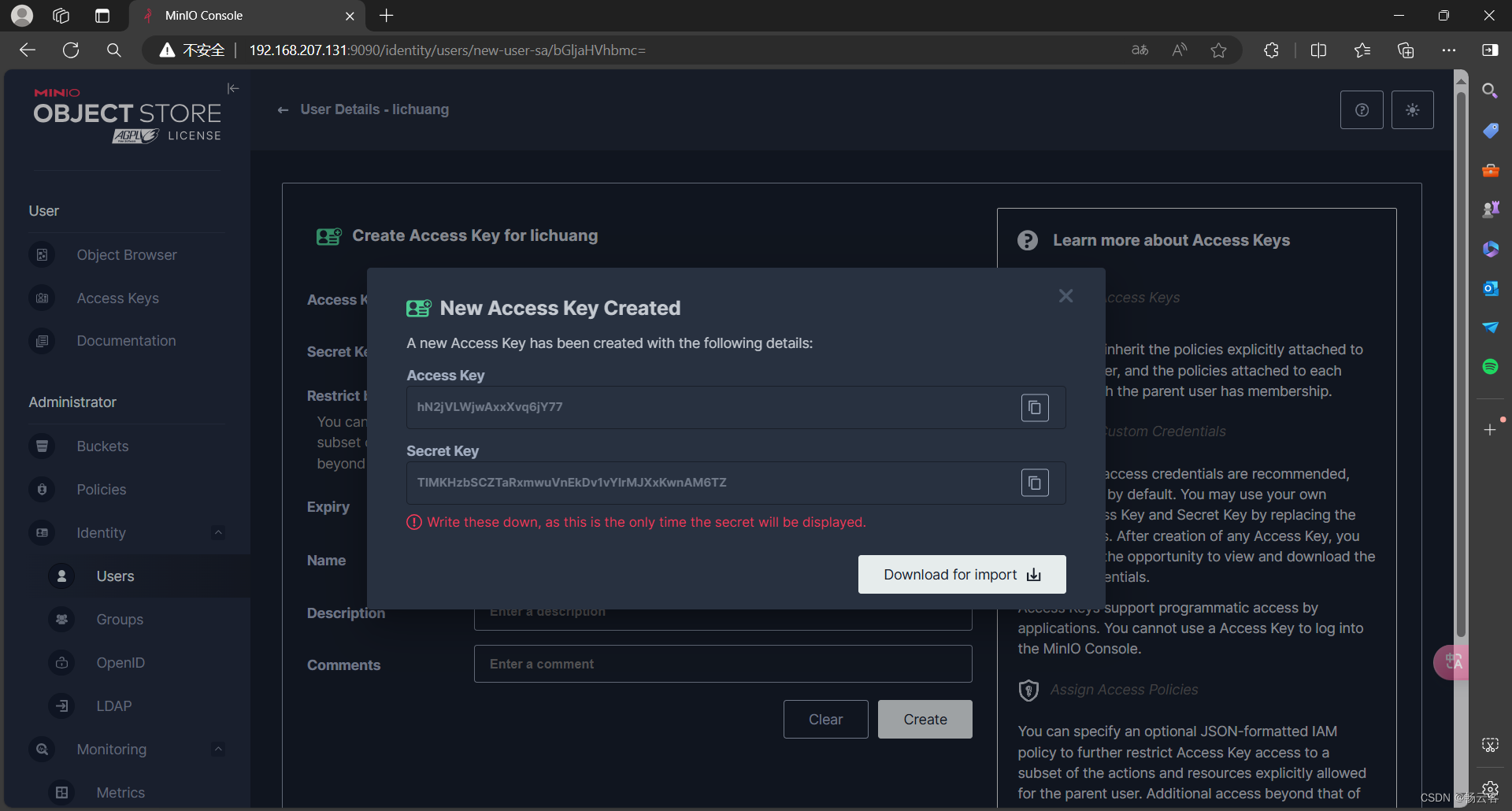Click the Policies shield icon
The image size is (1512, 811).
42,490
